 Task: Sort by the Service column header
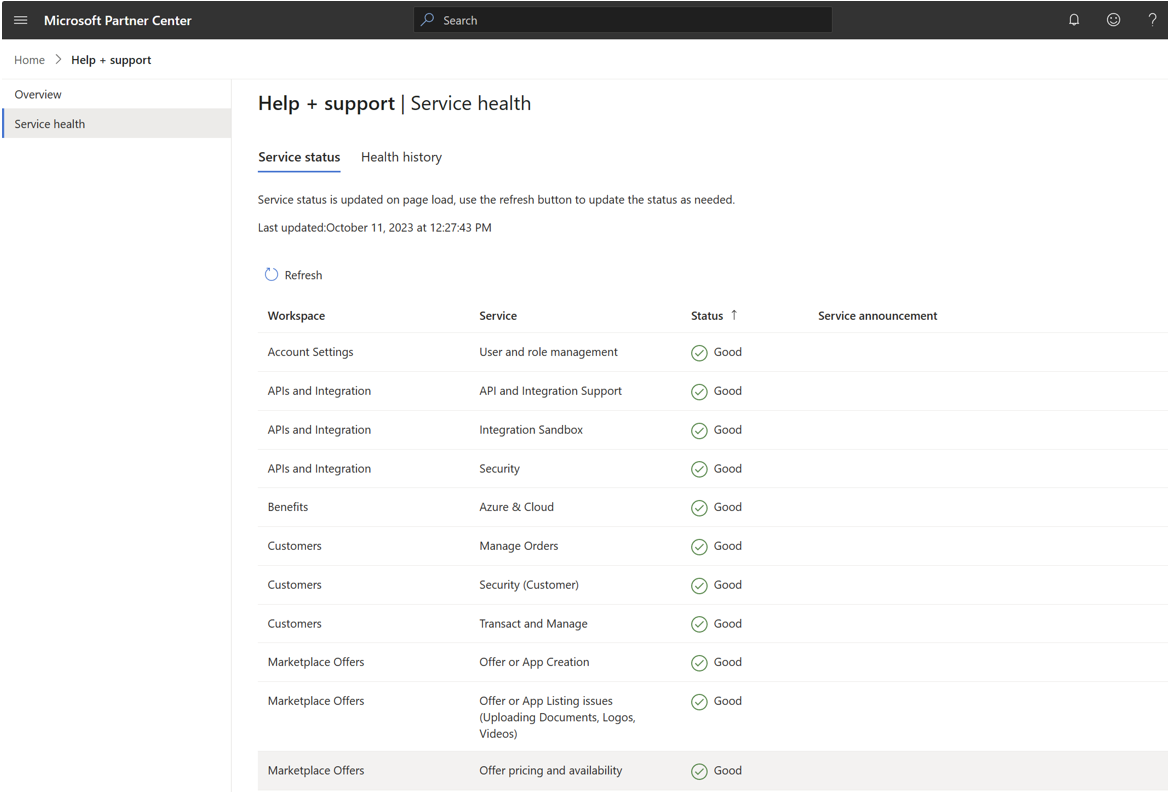point(498,316)
